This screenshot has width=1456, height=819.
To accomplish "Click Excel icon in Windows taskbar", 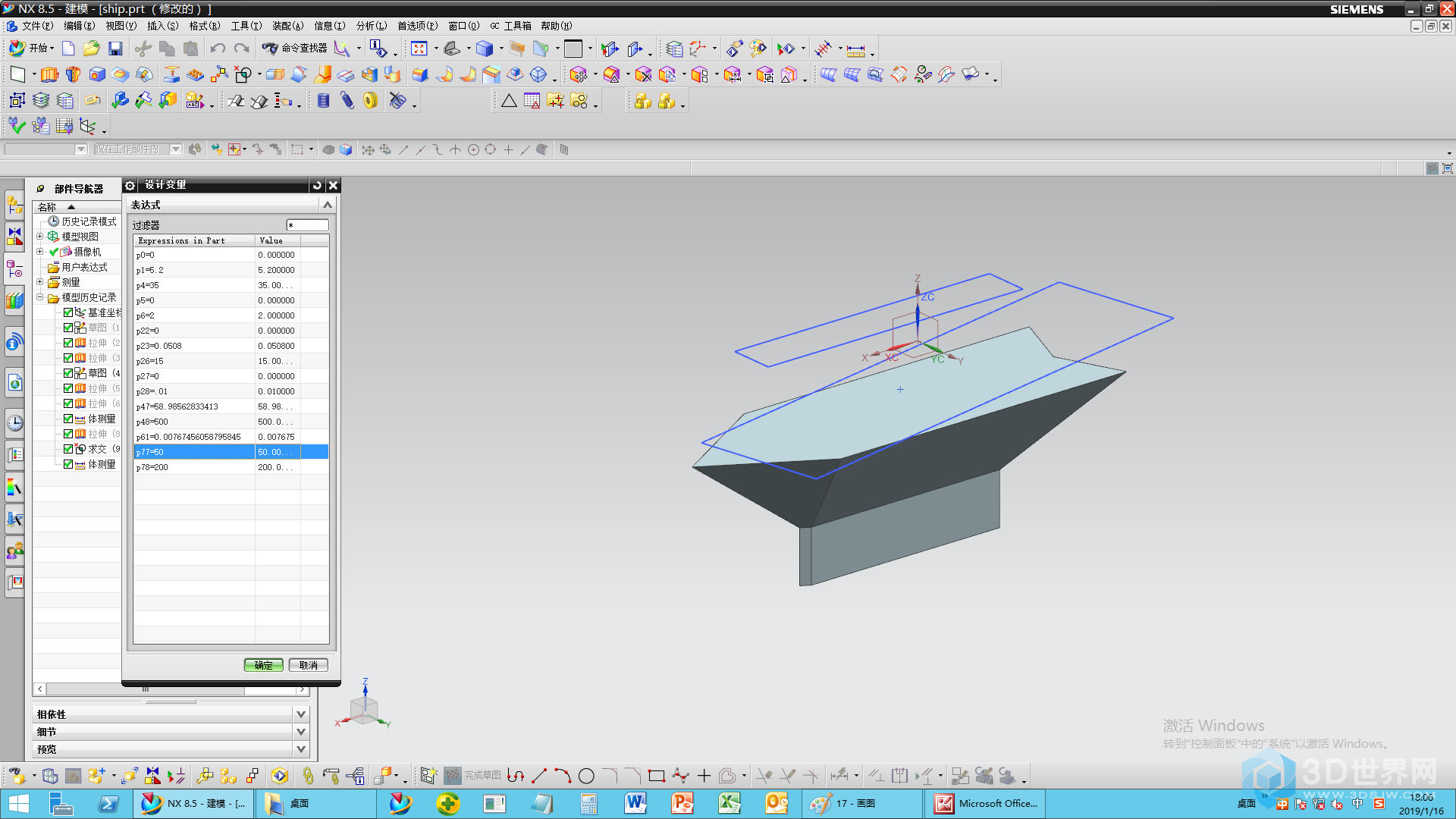I will [729, 803].
